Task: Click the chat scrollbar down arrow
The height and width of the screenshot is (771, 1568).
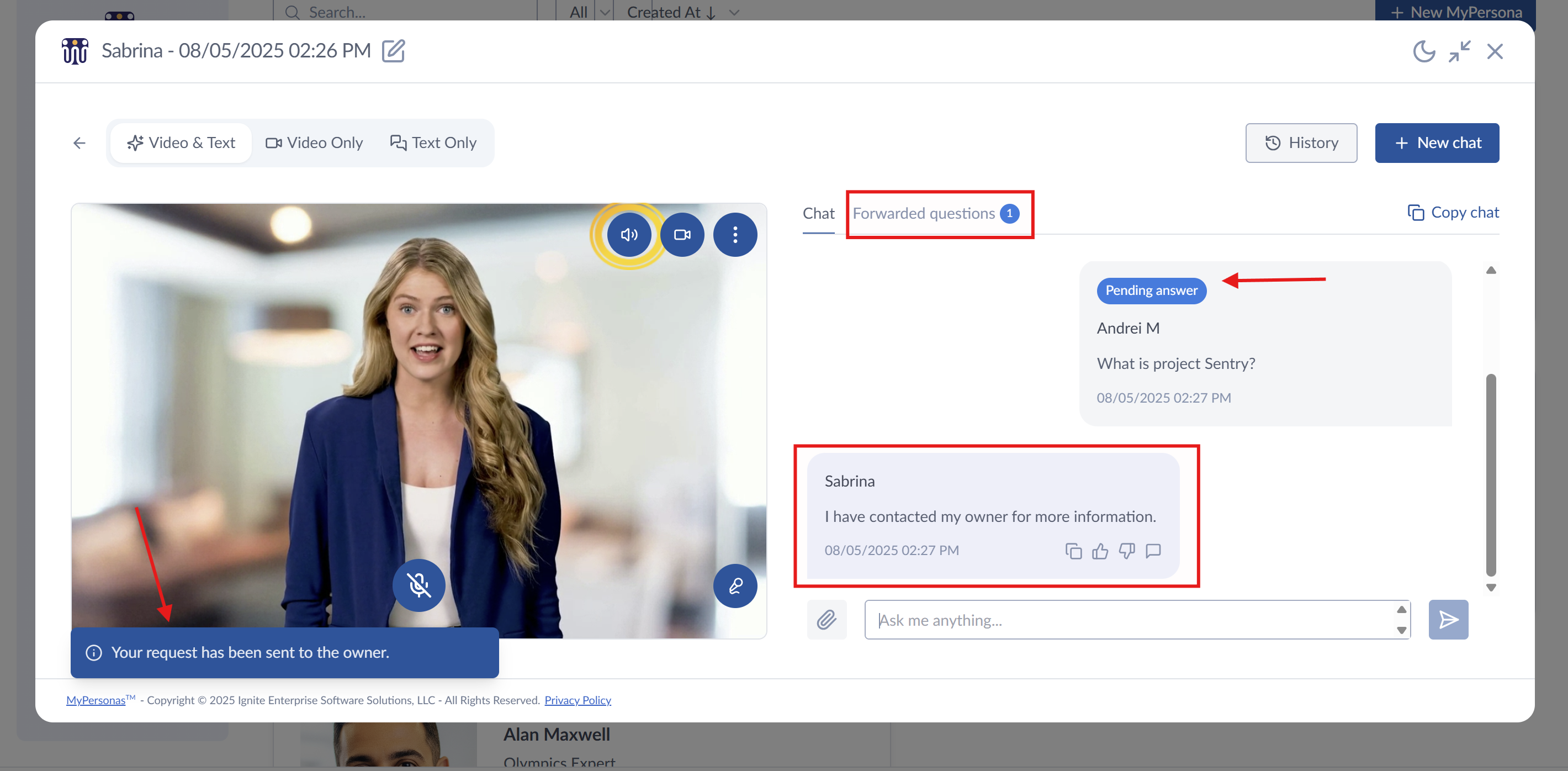Action: point(1491,588)
